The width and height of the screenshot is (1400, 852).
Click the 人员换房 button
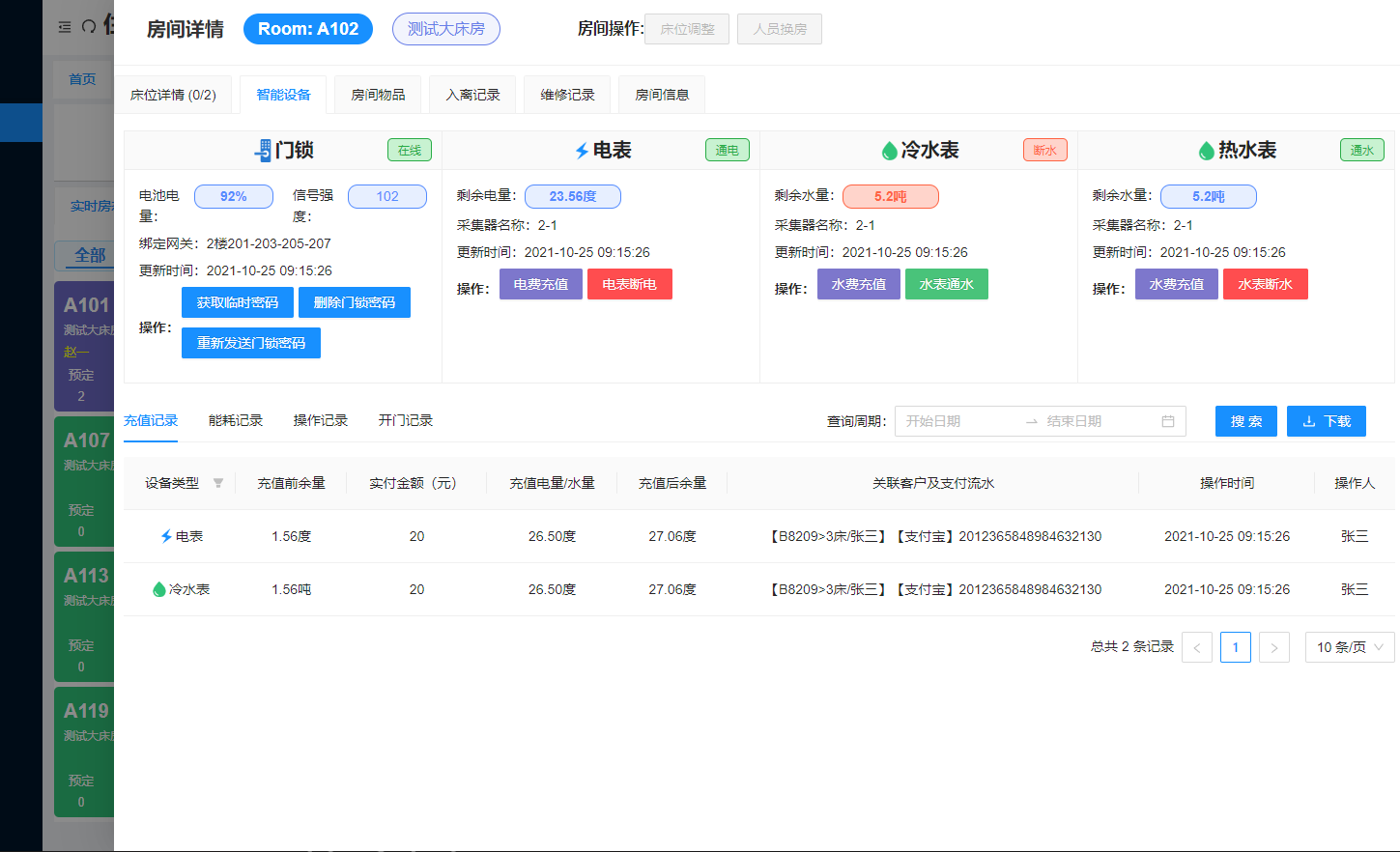pos(780,29)
